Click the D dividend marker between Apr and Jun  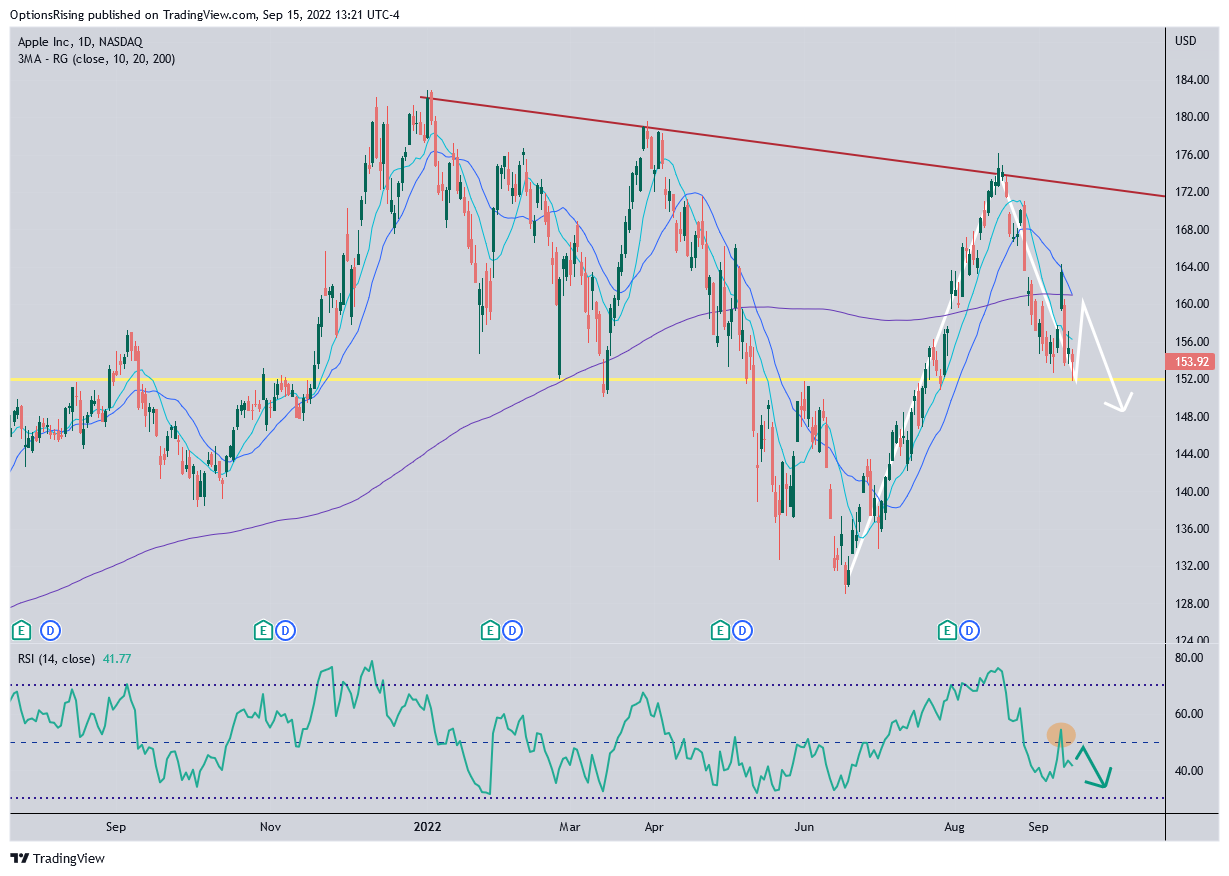742,630
